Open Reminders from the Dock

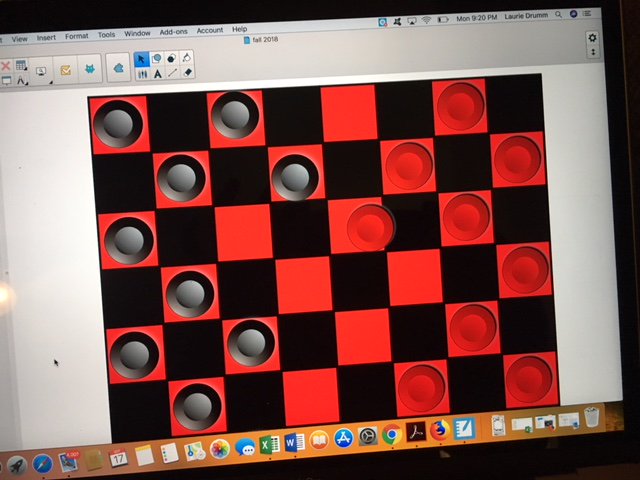pos(169,453)
